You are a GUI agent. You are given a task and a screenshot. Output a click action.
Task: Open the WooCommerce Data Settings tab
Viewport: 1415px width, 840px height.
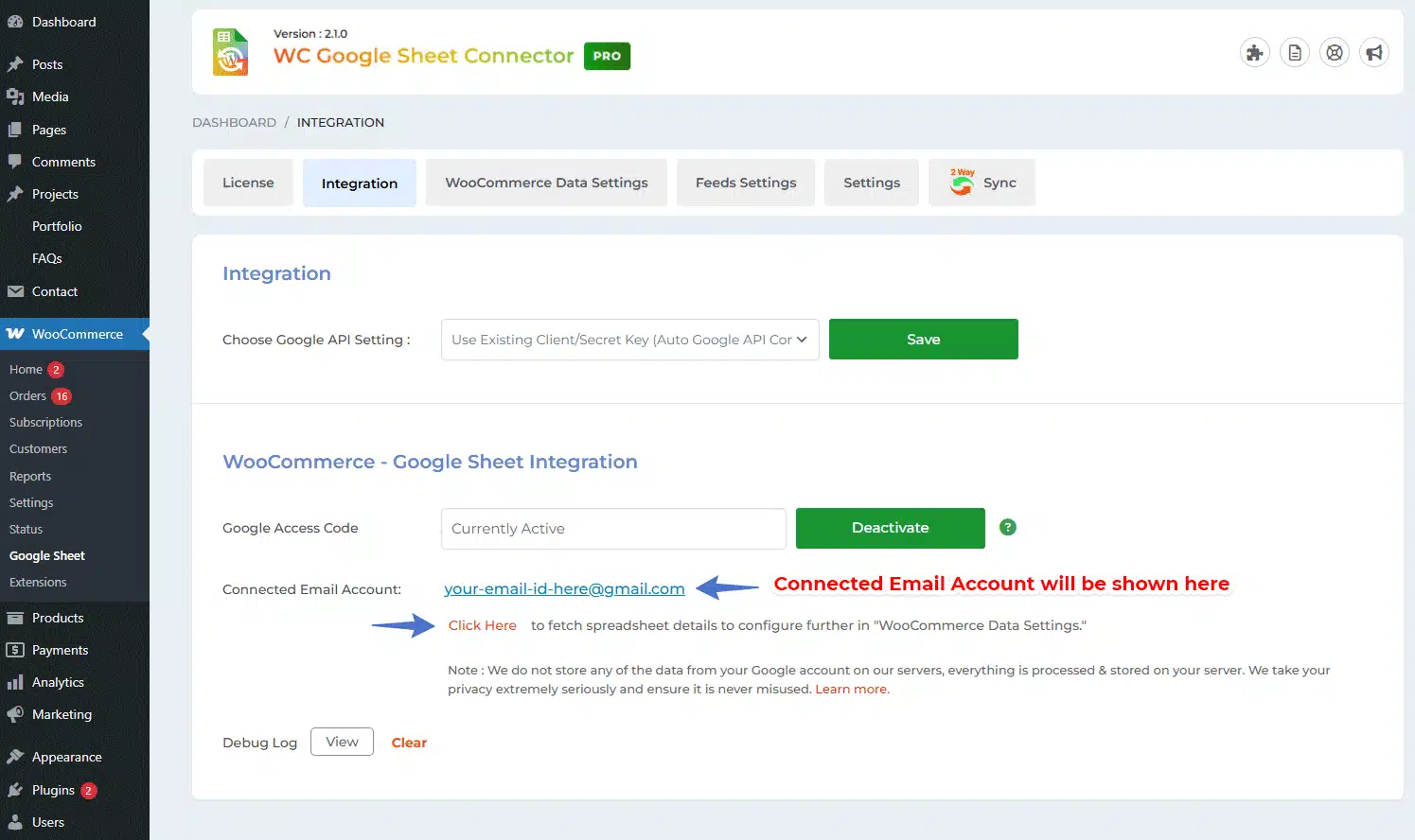[x=546, y=183]
